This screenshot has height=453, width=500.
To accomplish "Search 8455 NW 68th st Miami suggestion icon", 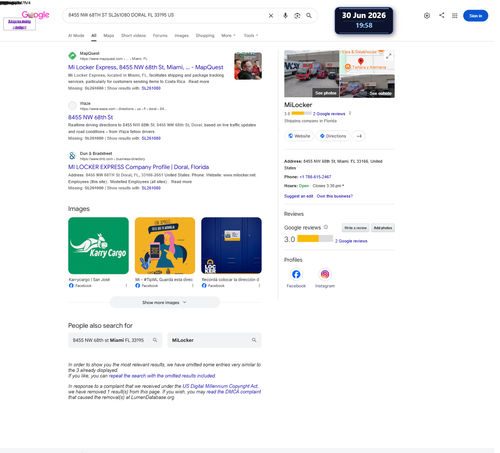I will point(155,340).
